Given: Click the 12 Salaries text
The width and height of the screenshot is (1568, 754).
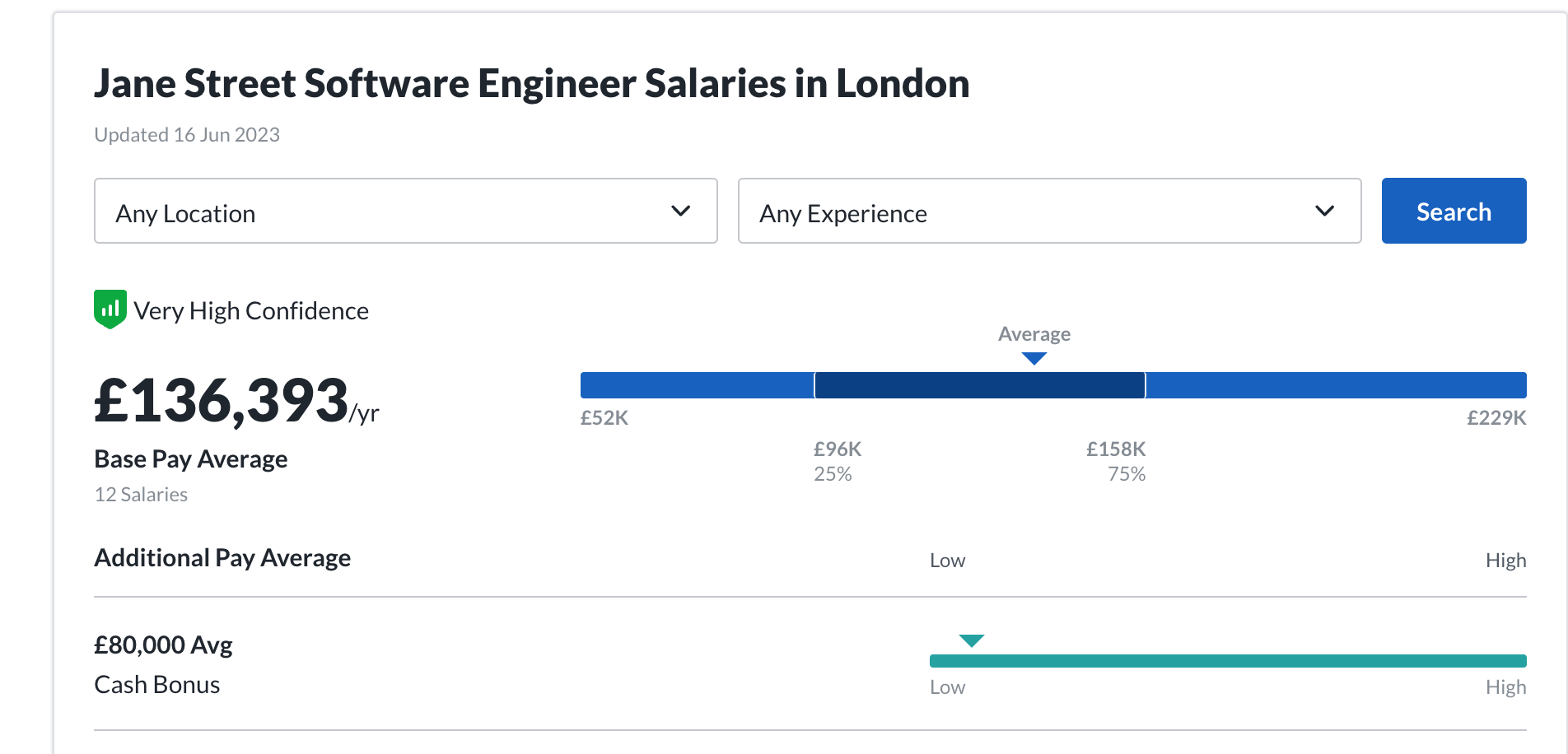Looking at the screenshot, I should pos(141,495).
